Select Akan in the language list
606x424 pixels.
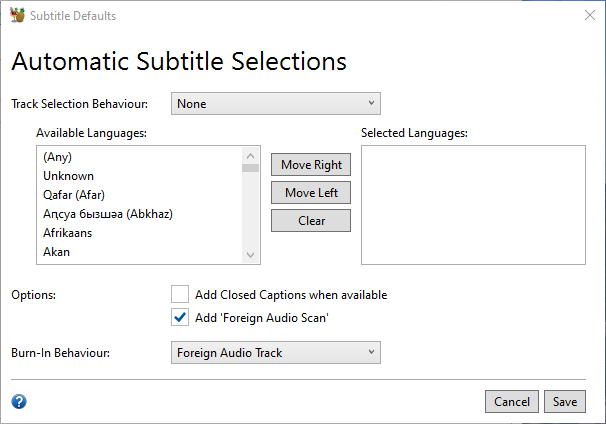pyautogui.click(x=140, y=252)
